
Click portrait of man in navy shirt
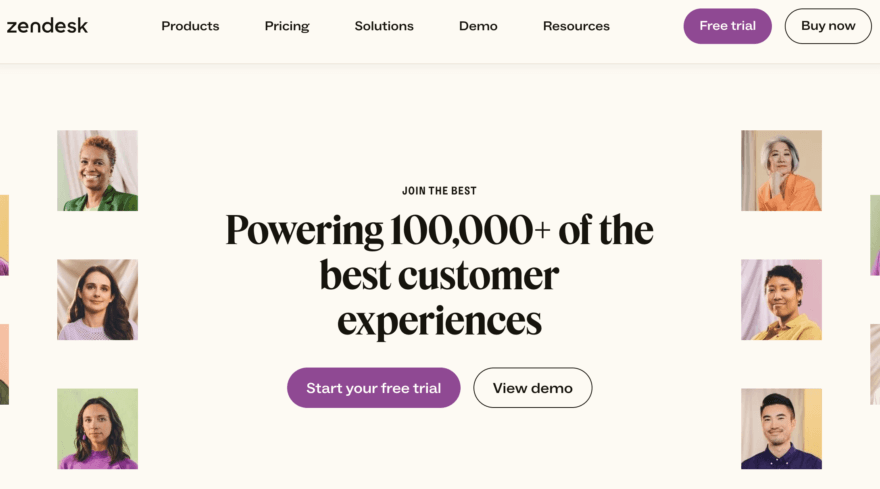click(781, 429)
